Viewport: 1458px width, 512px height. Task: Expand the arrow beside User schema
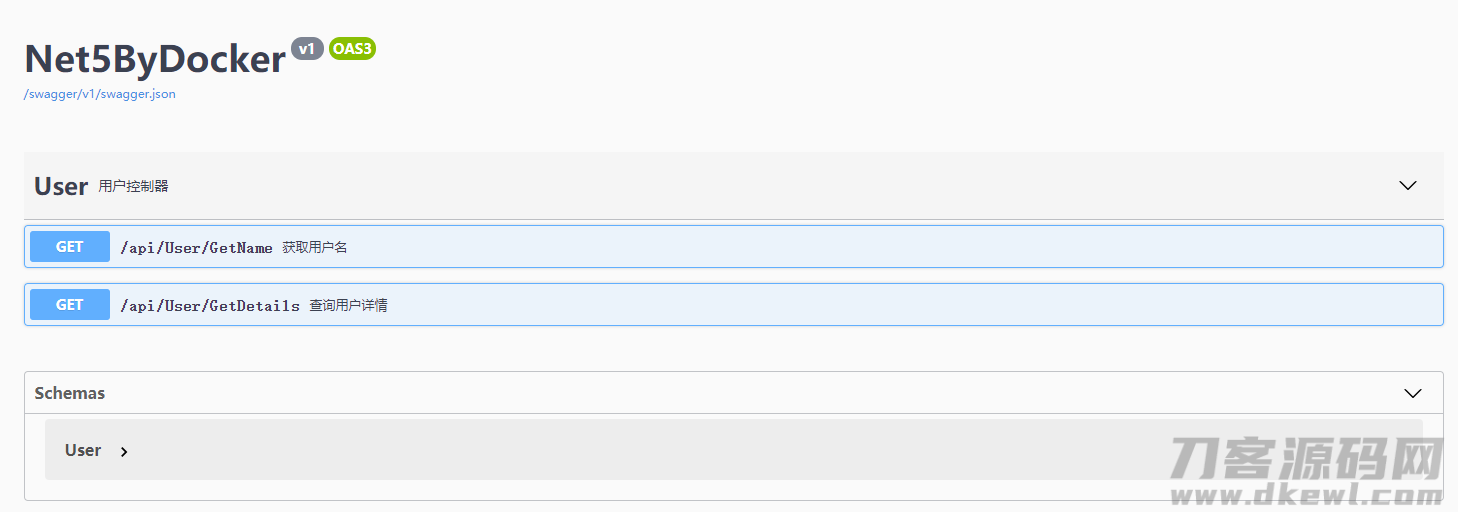[124, 452]
